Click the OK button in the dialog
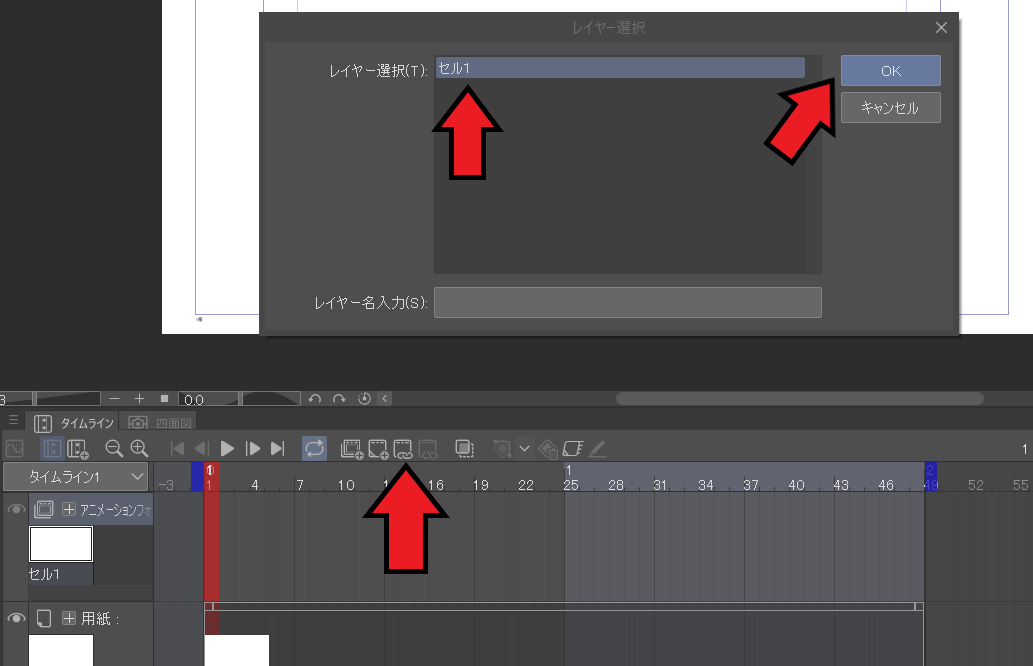 890,71
